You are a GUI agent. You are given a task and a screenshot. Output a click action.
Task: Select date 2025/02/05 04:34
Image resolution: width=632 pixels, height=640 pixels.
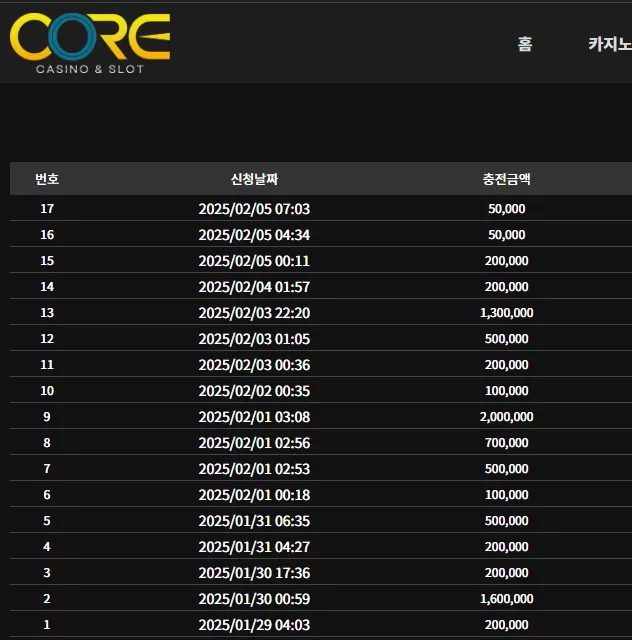pos(254,235)
